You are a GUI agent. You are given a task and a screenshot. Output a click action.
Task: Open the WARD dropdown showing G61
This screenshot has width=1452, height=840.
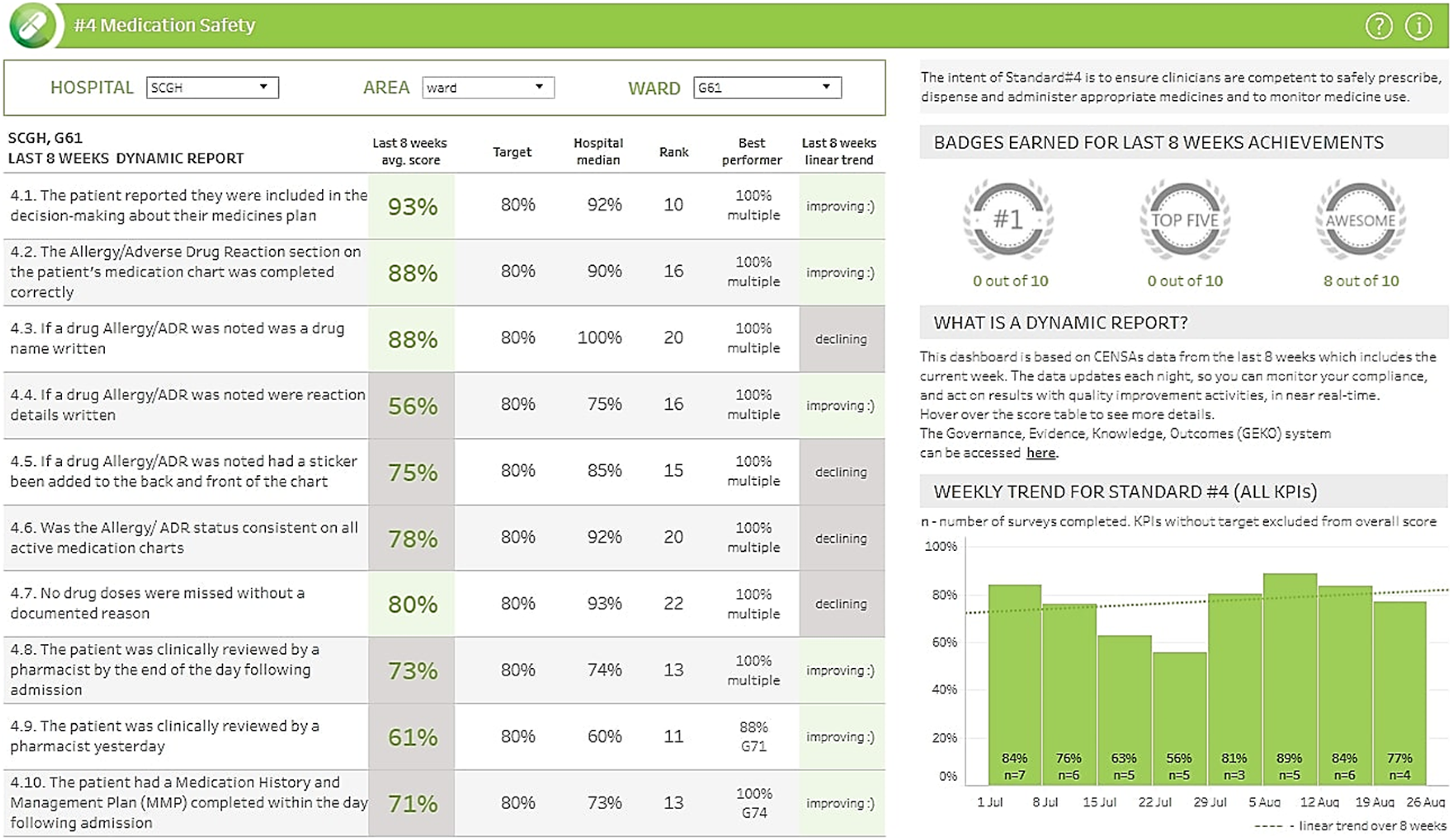pos(767,88)
